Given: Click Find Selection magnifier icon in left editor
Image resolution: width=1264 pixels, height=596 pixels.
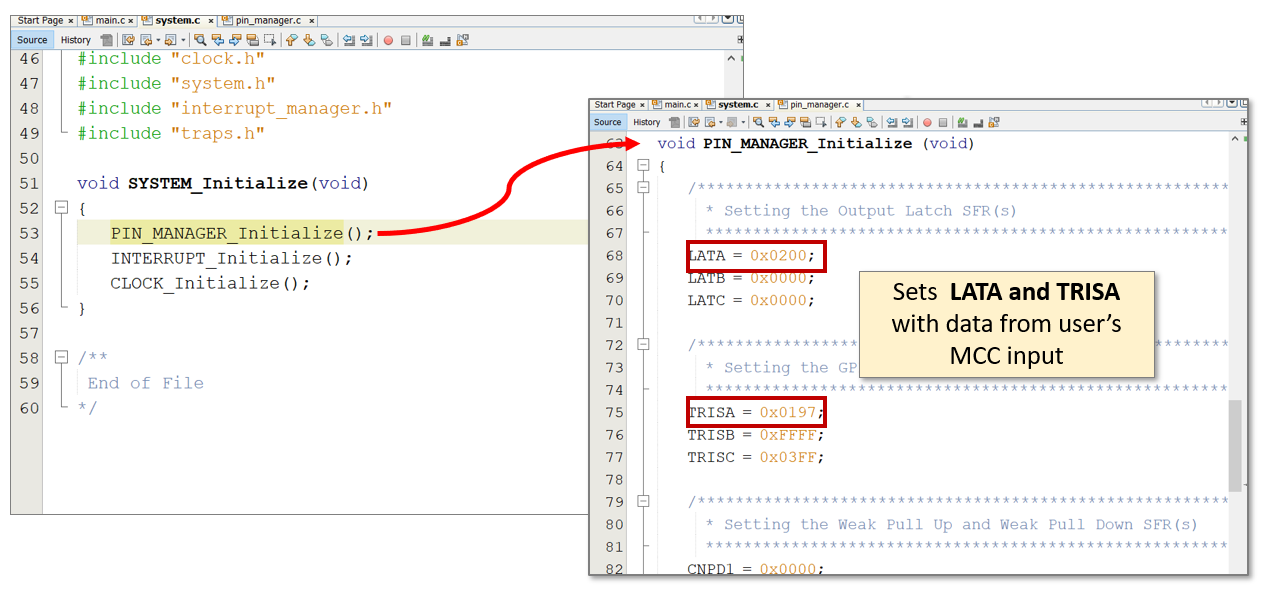Looking at the screenshot, I should coord(200,40).
